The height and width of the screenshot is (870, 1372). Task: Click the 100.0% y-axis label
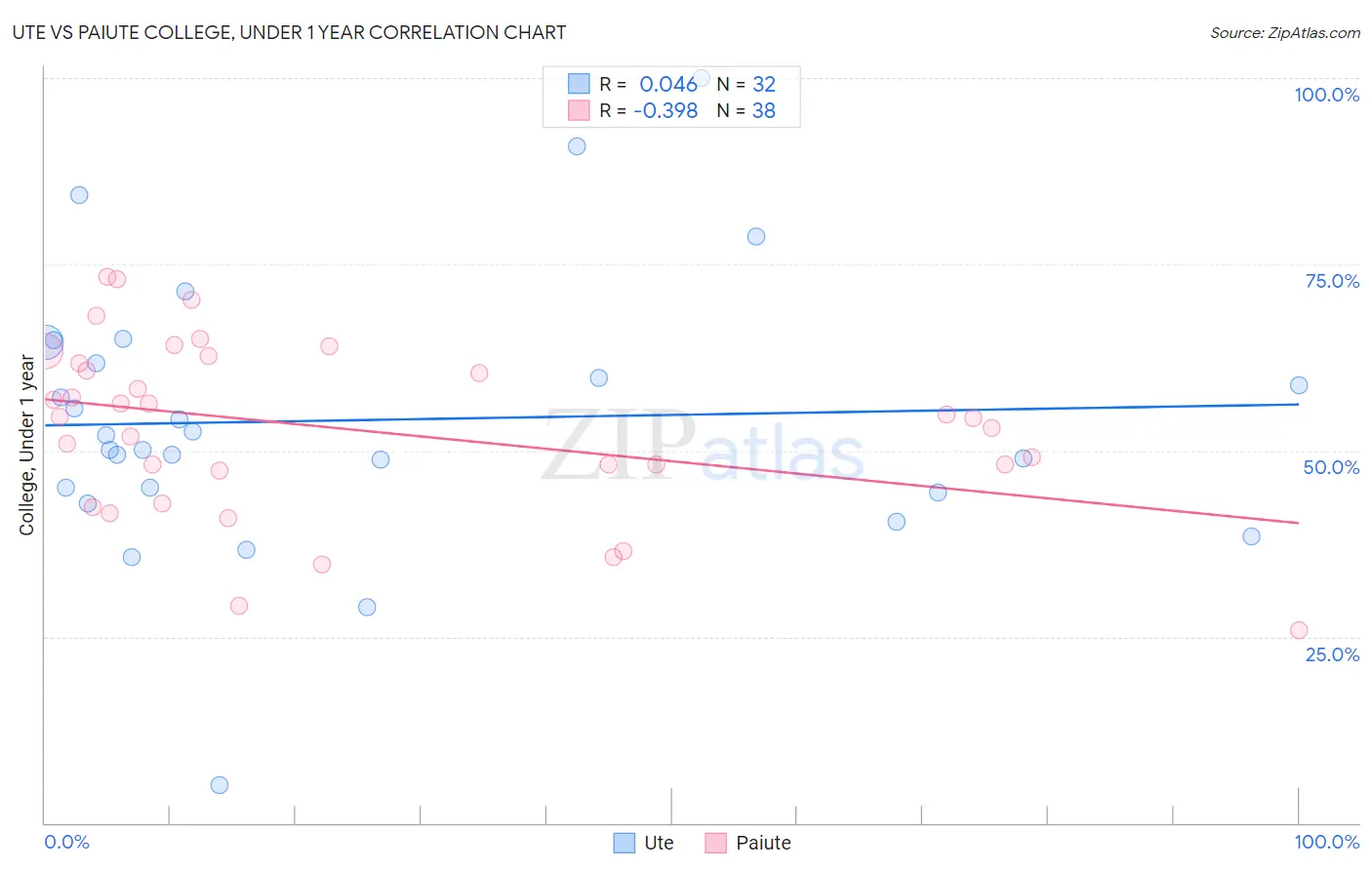[x=1326, y=95]
